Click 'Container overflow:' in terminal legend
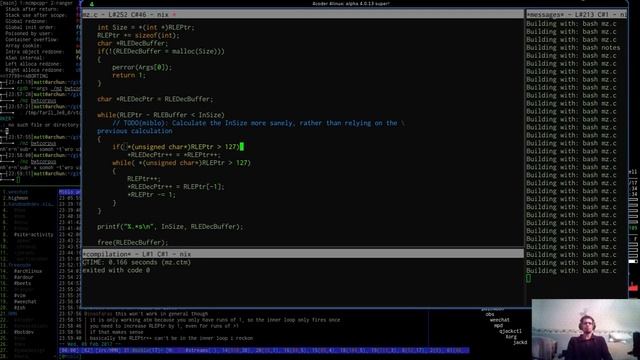Viewport: 640px width, 360px height. point(32,40)
